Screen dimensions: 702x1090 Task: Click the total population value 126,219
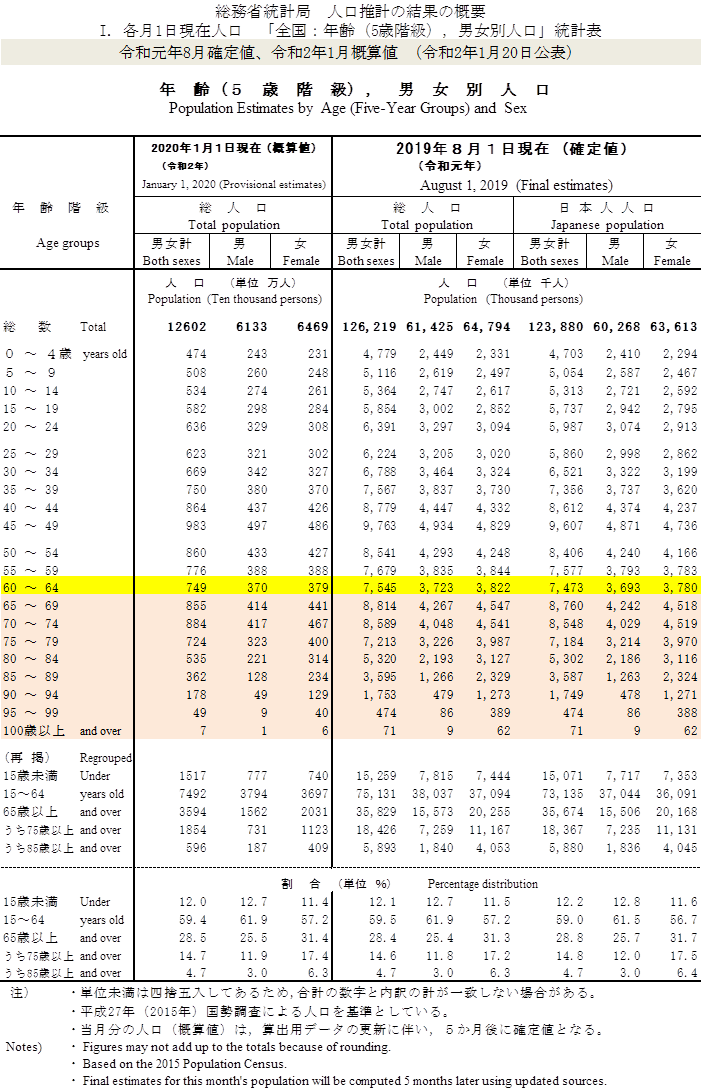[x=366, y=327]
